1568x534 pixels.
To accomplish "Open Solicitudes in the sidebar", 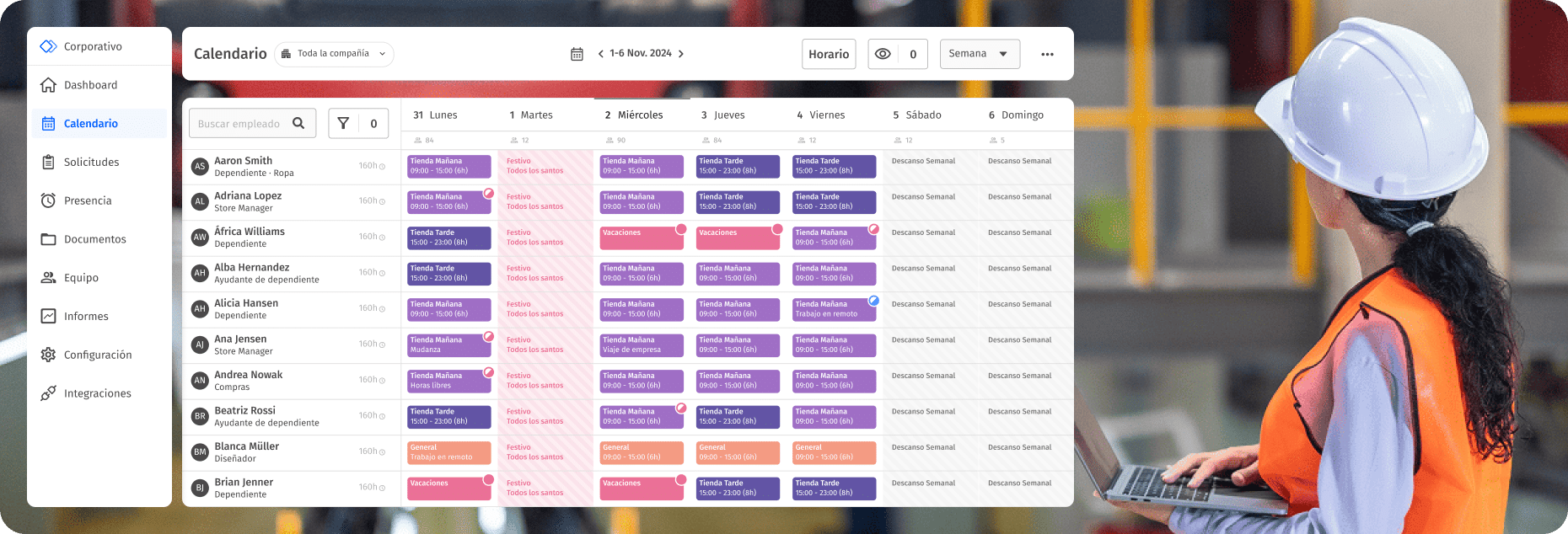I will point(91,162).
